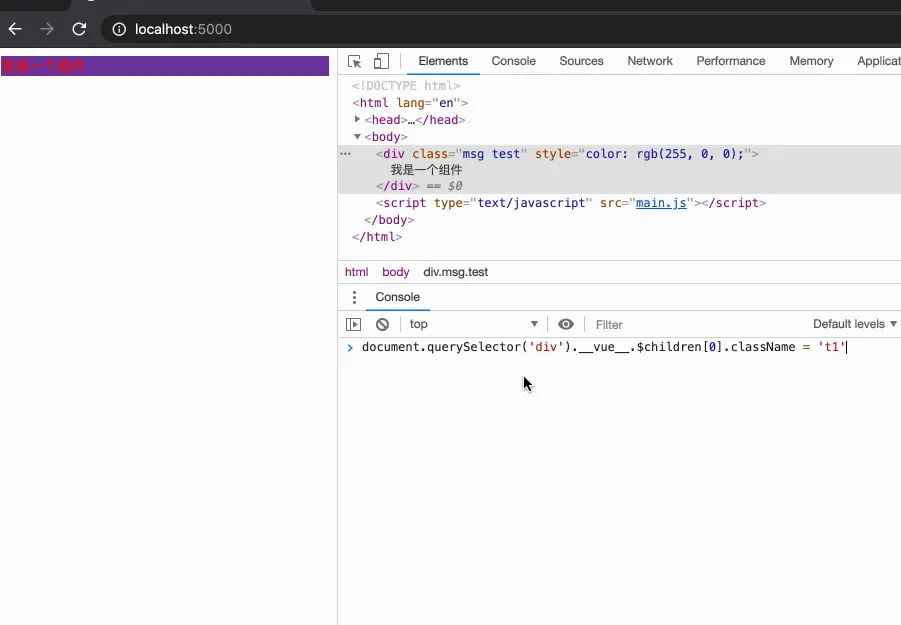Open the main.js script link

click(x=661, y=203)
